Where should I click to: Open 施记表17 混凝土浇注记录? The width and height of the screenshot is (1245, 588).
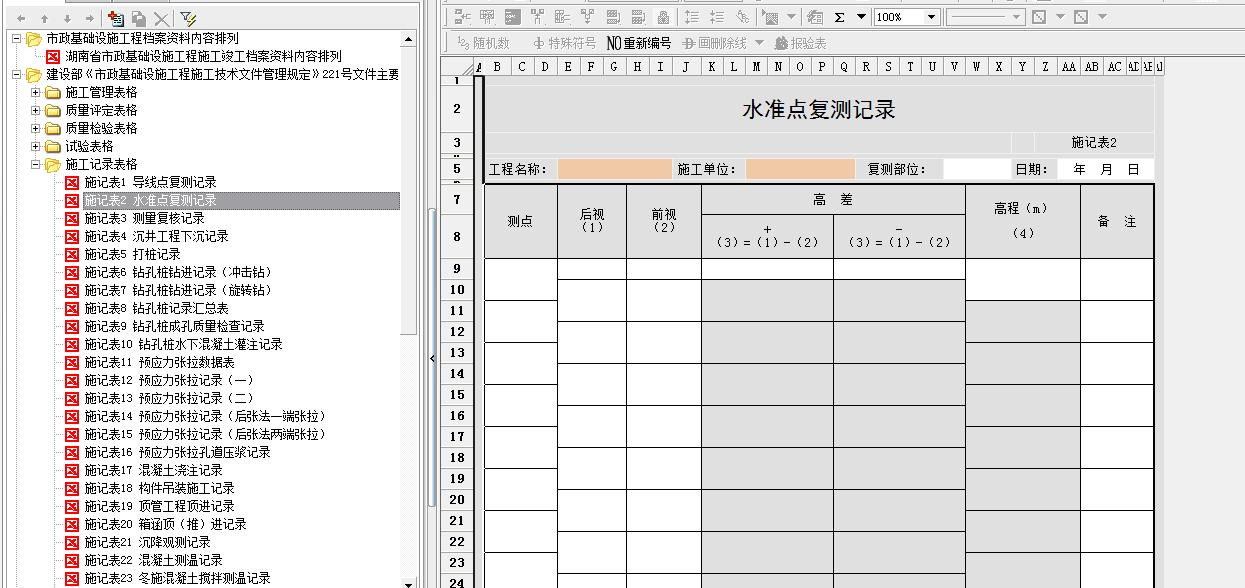[x=153, y=470]
